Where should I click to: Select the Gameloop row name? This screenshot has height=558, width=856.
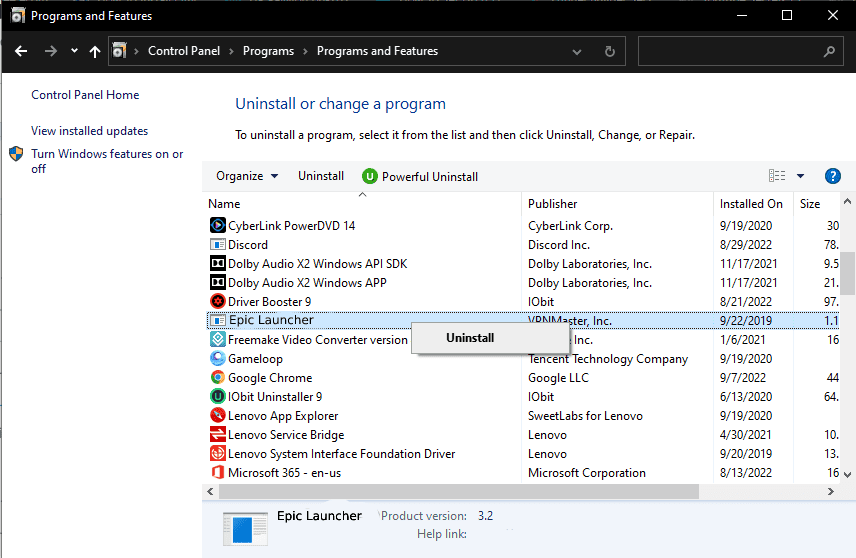coord(255,359)
